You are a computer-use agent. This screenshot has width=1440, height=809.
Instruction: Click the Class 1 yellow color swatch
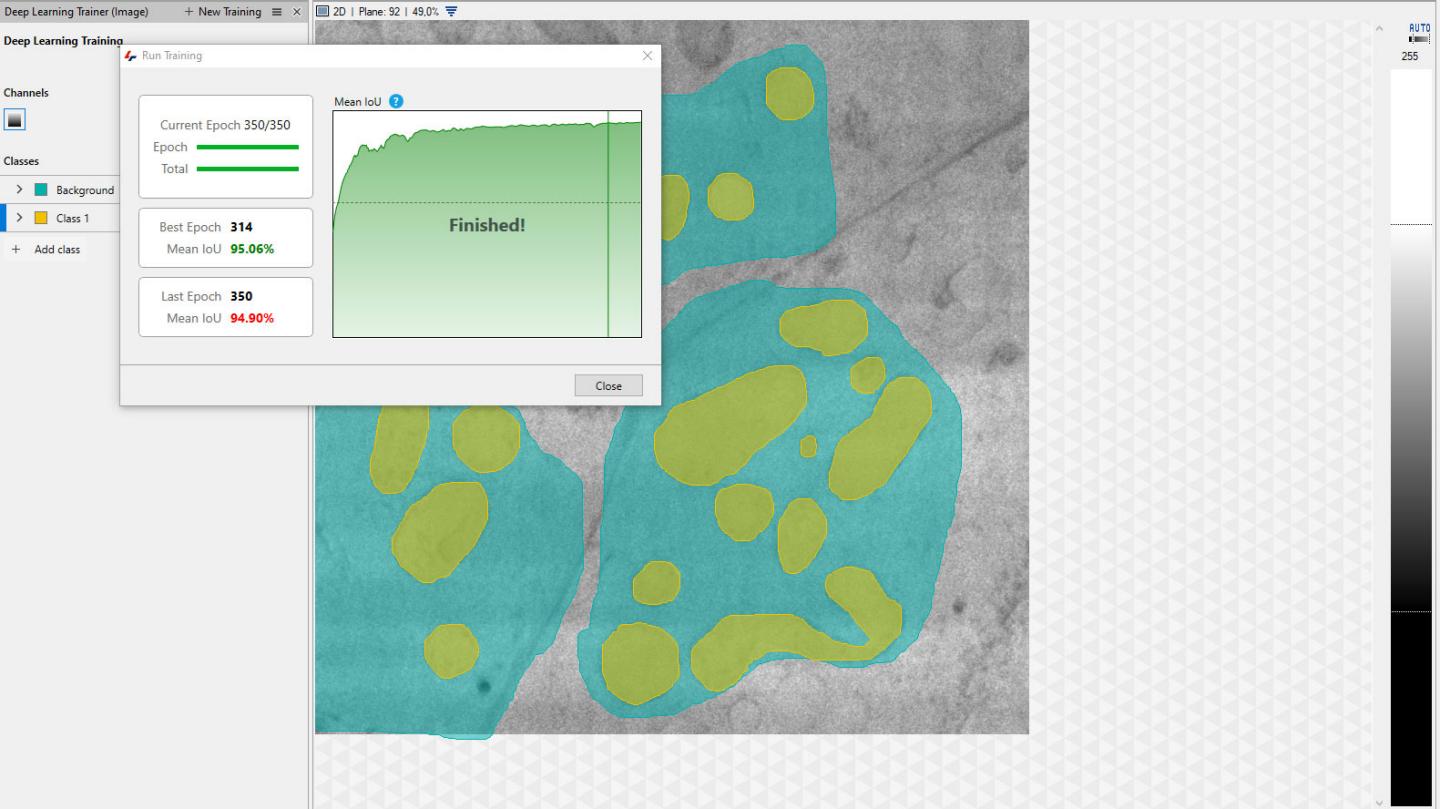pyautogui.click(x=41, y=218)
